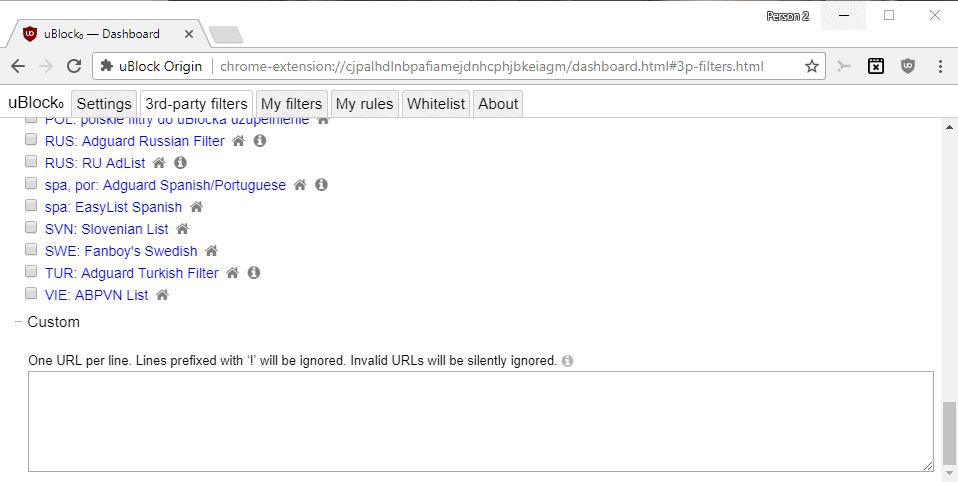Viewport: 958px width, 482px height.
Task: Check the Adguard Spanish/Portuguese filter
Action: (x=31, y=183)
